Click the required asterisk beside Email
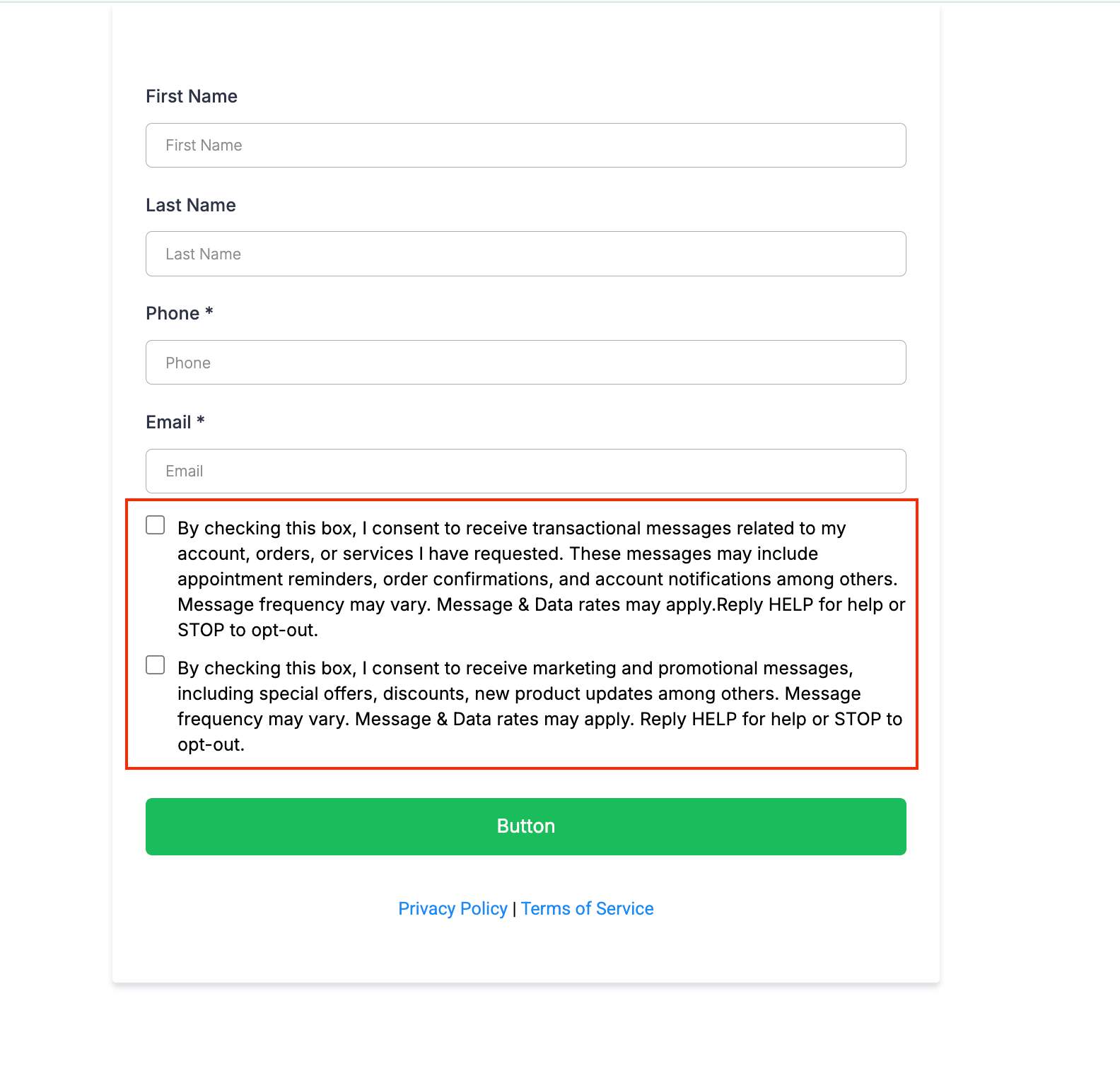 (201, 421)
